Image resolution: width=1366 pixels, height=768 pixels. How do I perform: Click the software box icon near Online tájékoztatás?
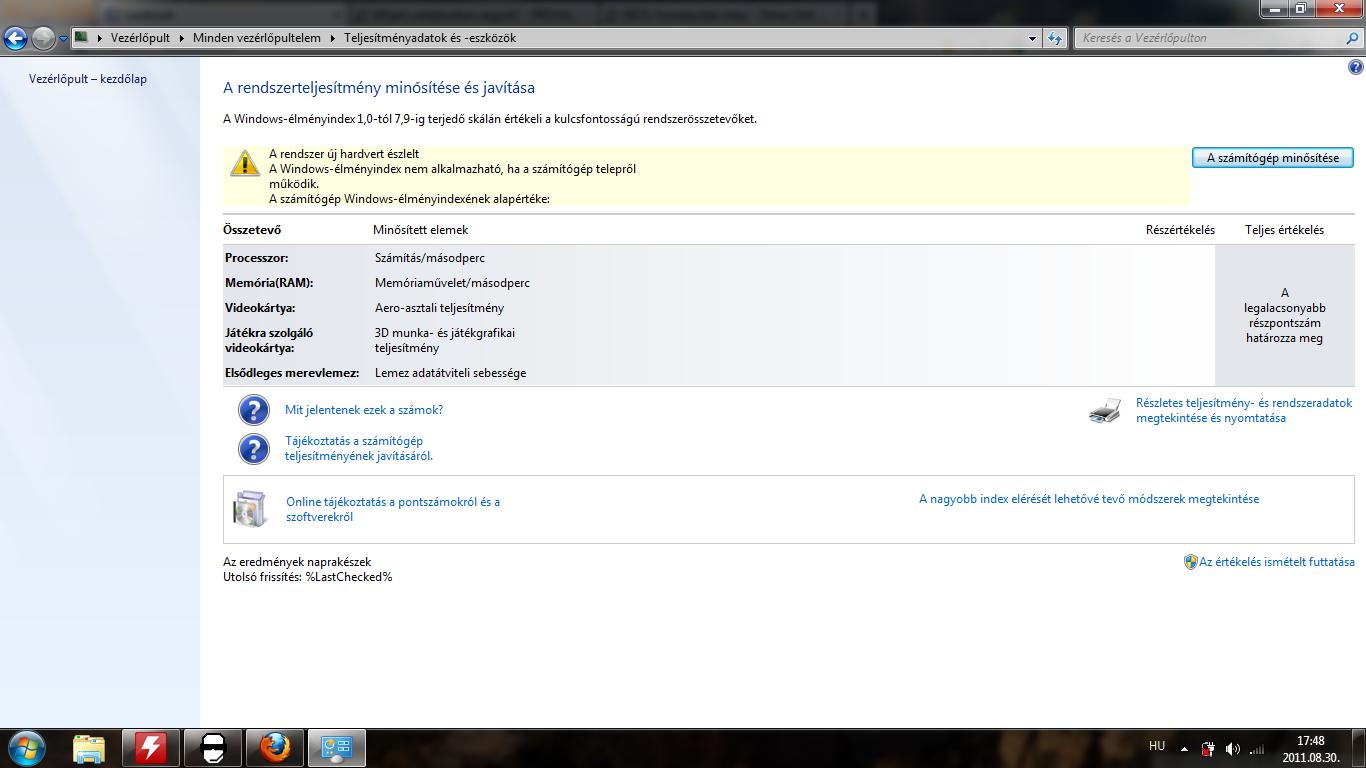(250, 509)
